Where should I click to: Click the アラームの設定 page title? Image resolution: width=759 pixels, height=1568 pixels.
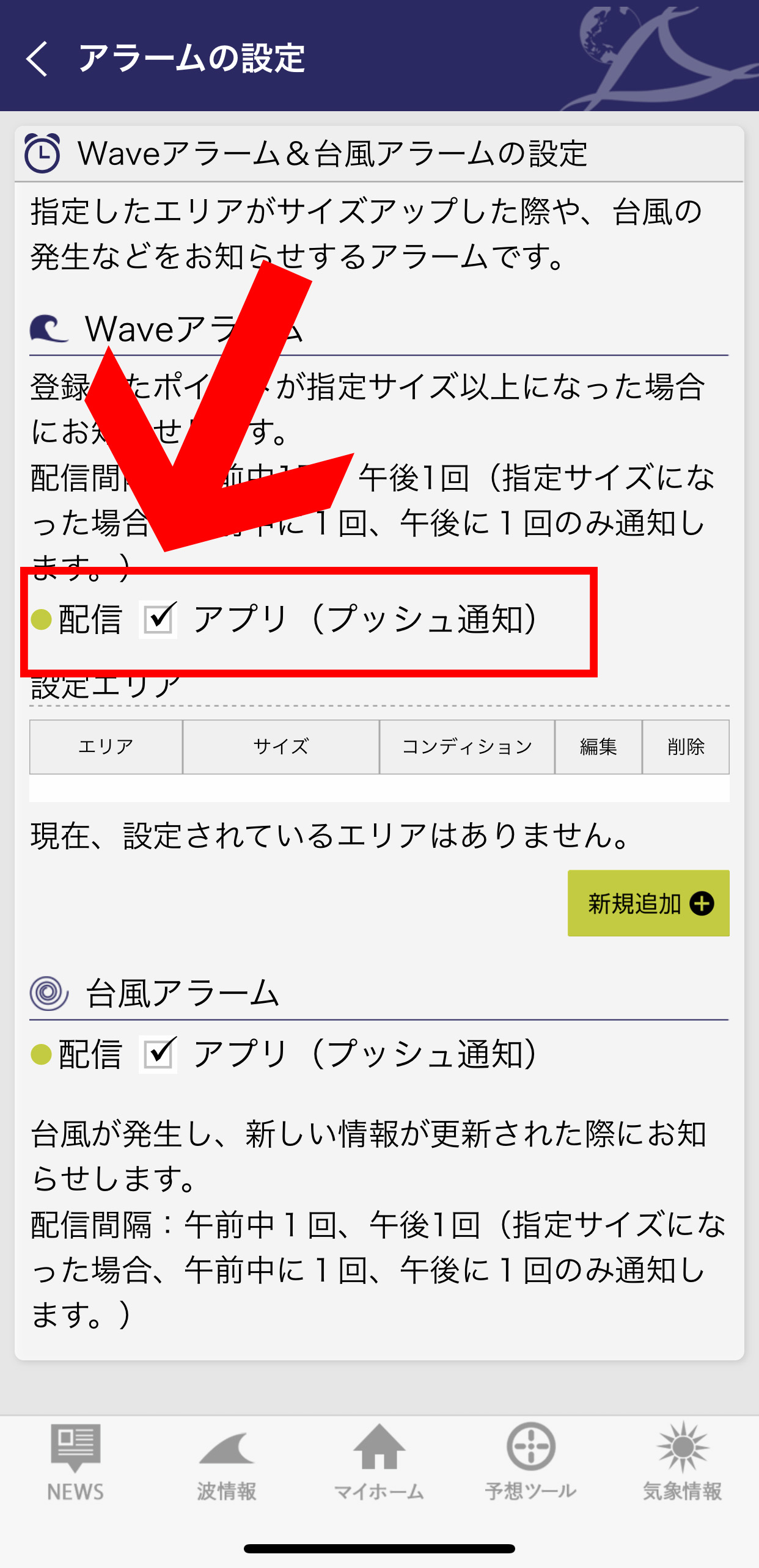pyautogui.click(x=192, y=59)
